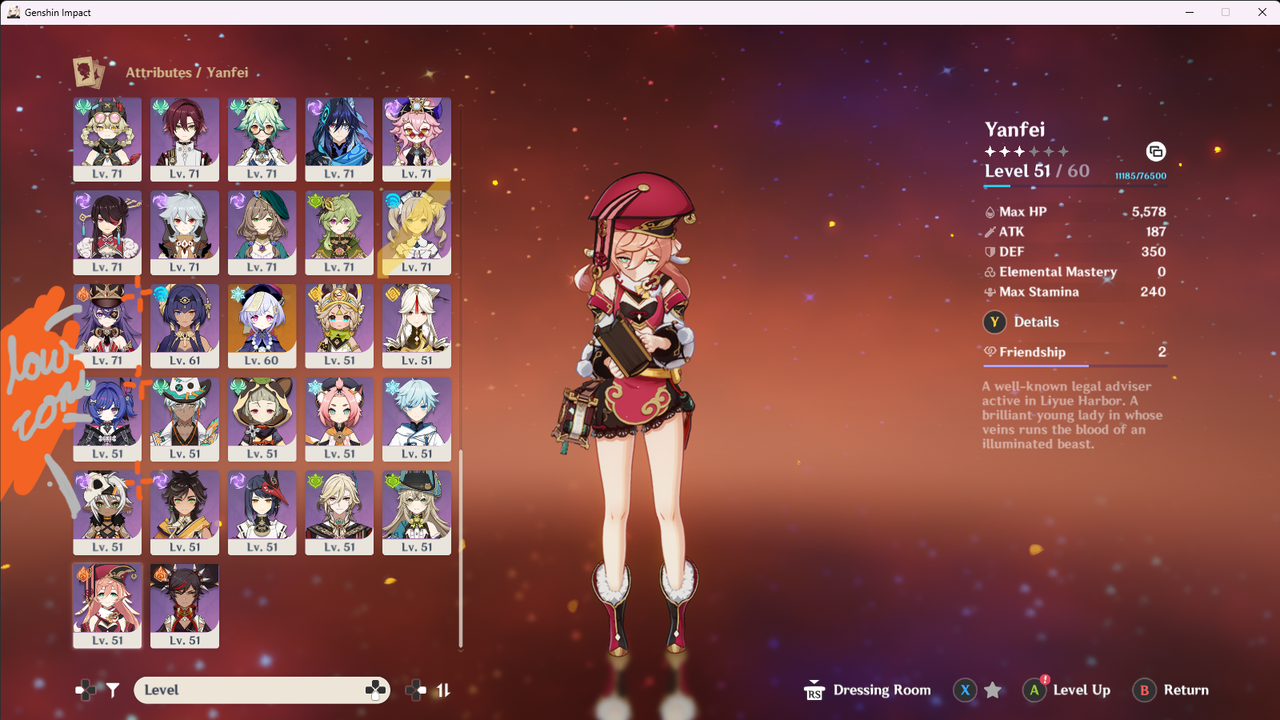Select Kaveh's portrait with blonde hair
The height and width of the screenshot is (720, 1280).
339,512
